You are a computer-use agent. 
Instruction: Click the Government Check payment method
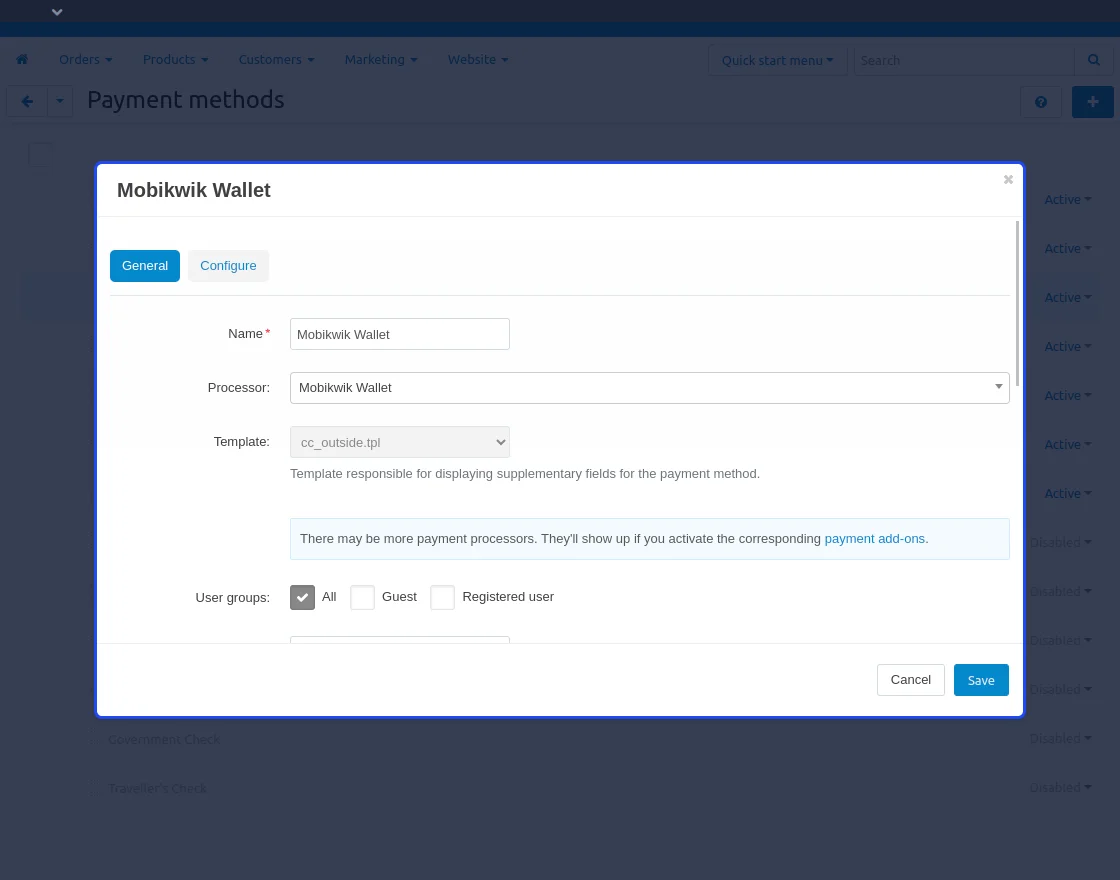point(164,739)
